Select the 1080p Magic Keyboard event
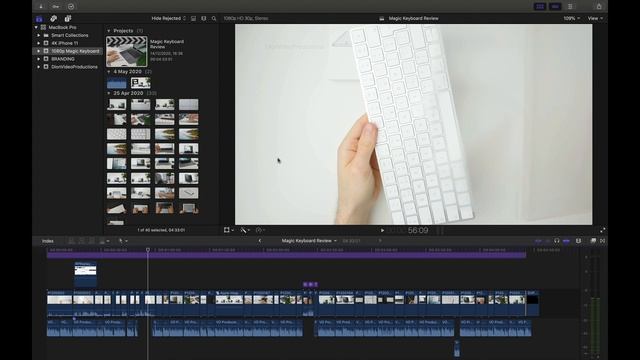The image size is (640, 360). (68, 51)
